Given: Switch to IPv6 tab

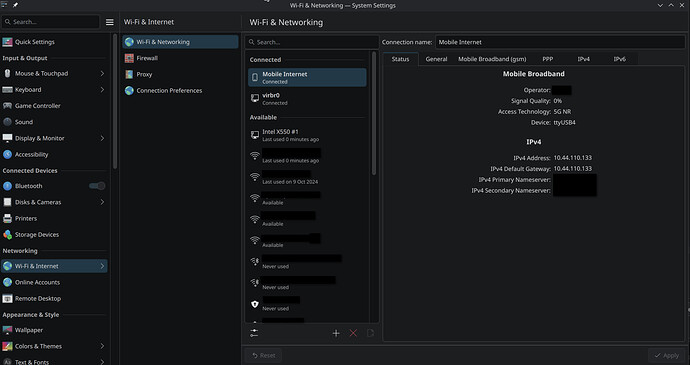Looking at the screenshot, I should (x=620, y=59).
